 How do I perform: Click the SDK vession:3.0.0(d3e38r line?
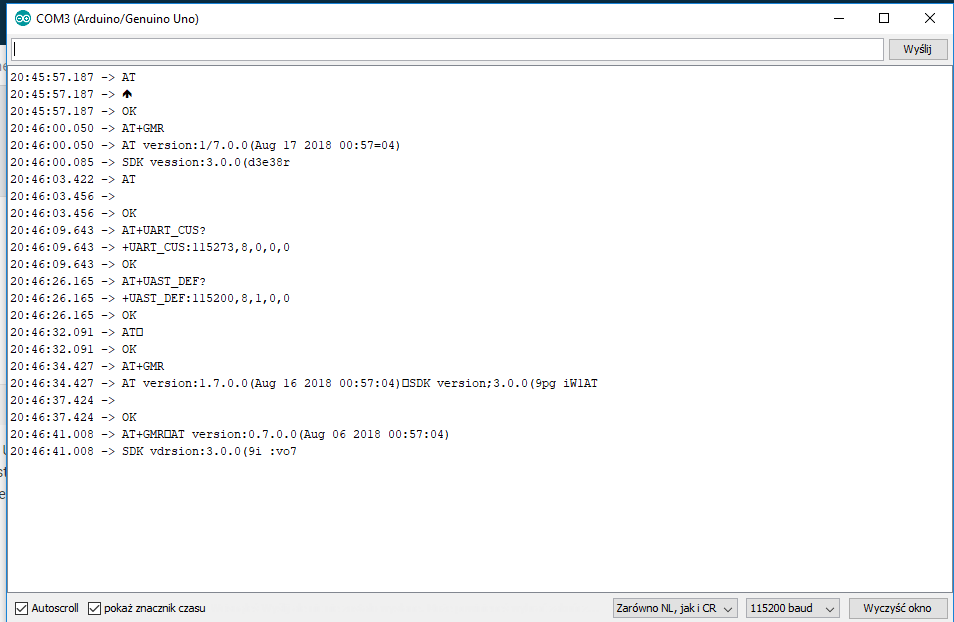[x=150, y=162]
